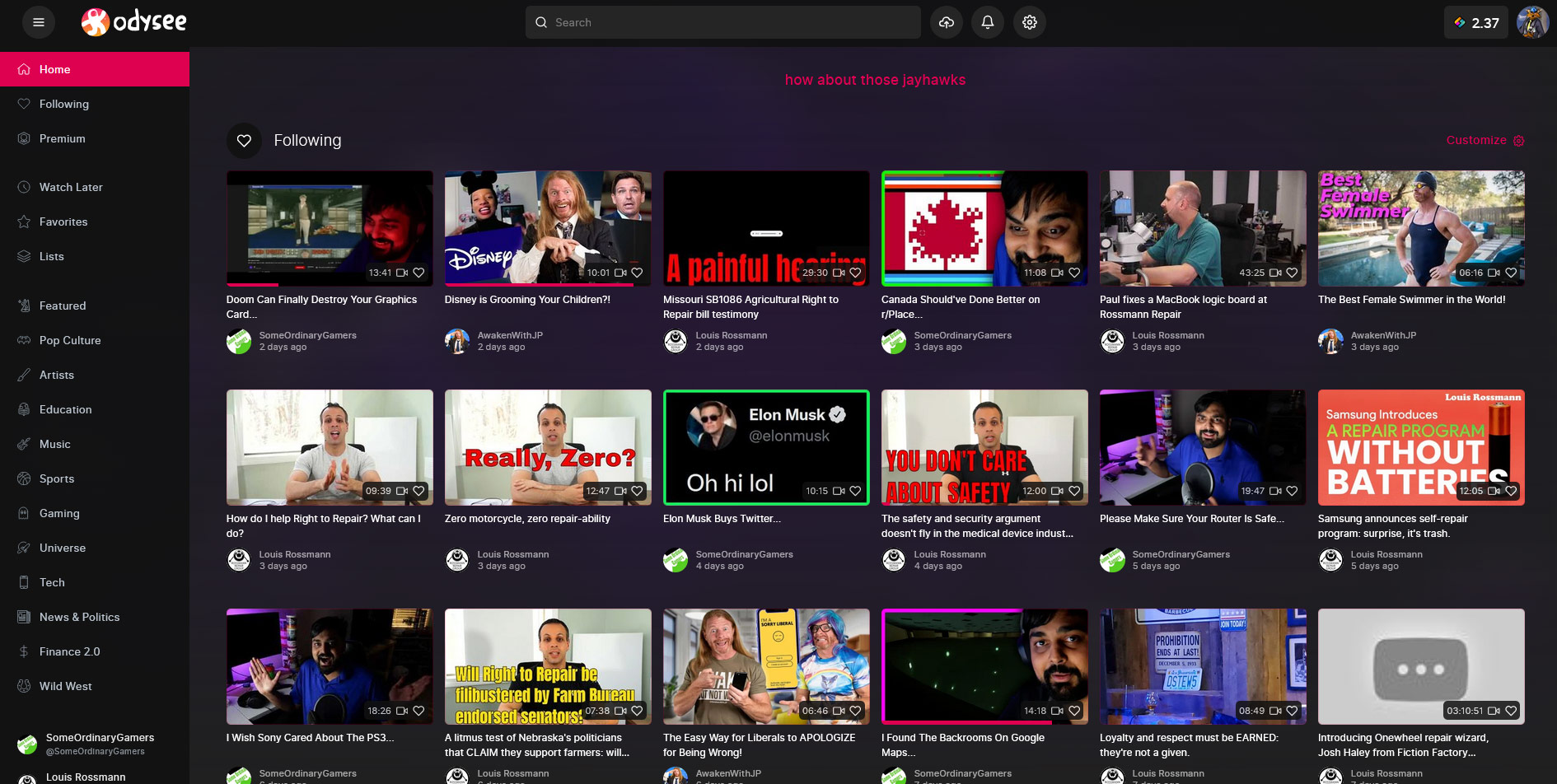Go to the Wild West category
Screen dimensions: 1557x784
(x=95, y=686)
